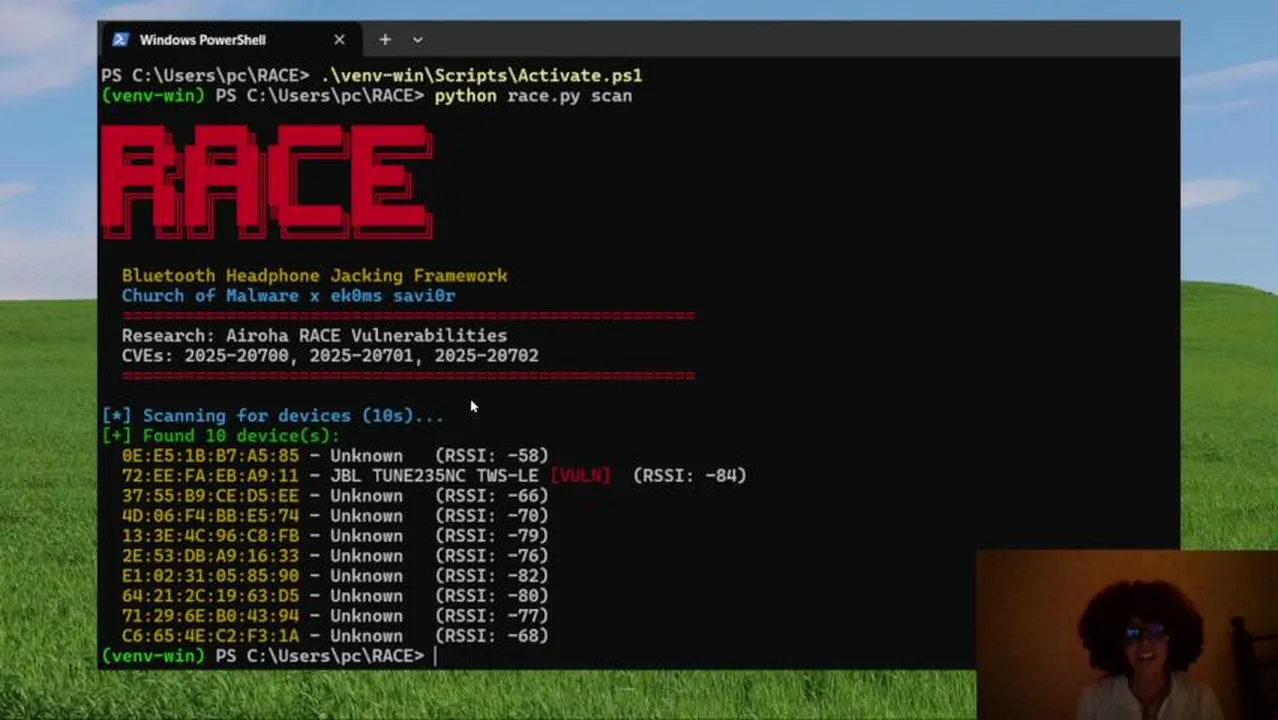Click device row 0E:E5:1B:B7:A5:85
This screenshot has width=1278, height=720.
[x=335, y=456]
